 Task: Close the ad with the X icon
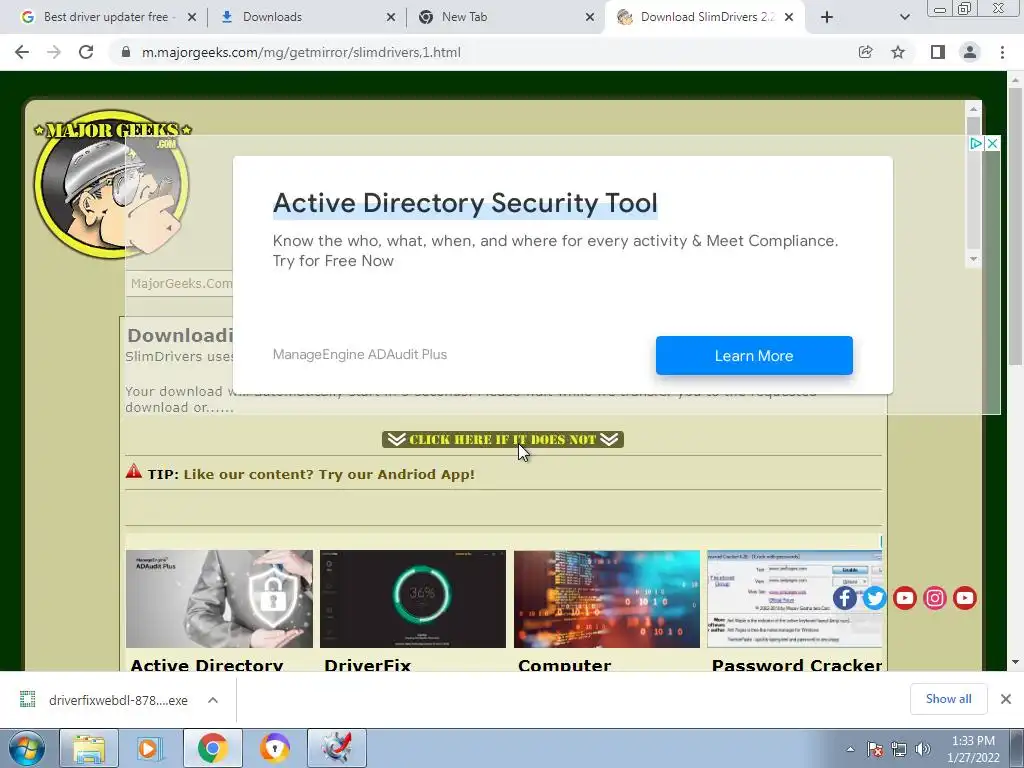pyautogui.click(x=992, y=143)
